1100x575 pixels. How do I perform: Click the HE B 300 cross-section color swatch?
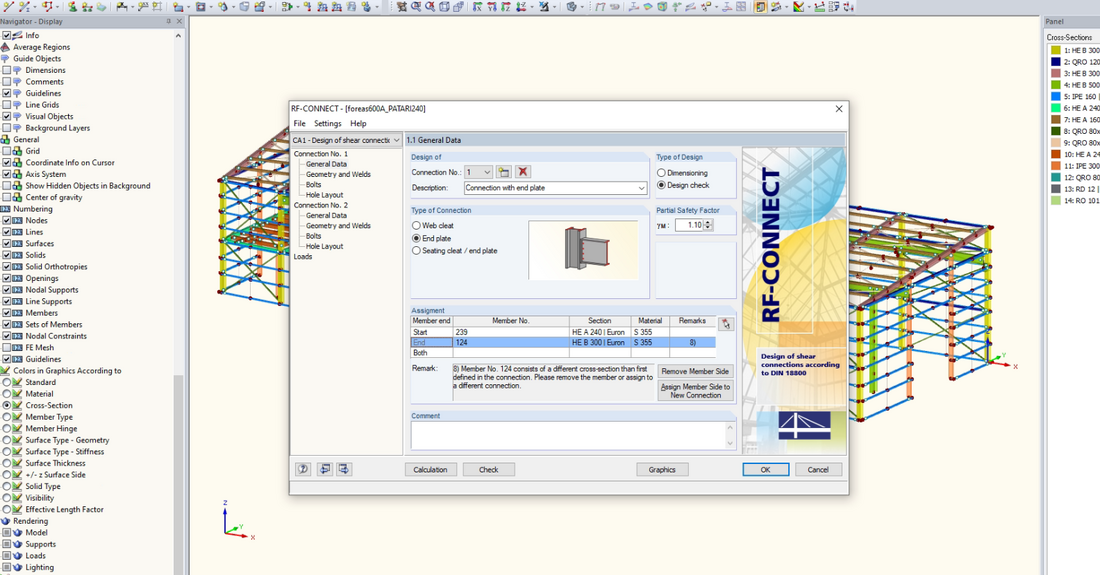tap(1055, 50)
